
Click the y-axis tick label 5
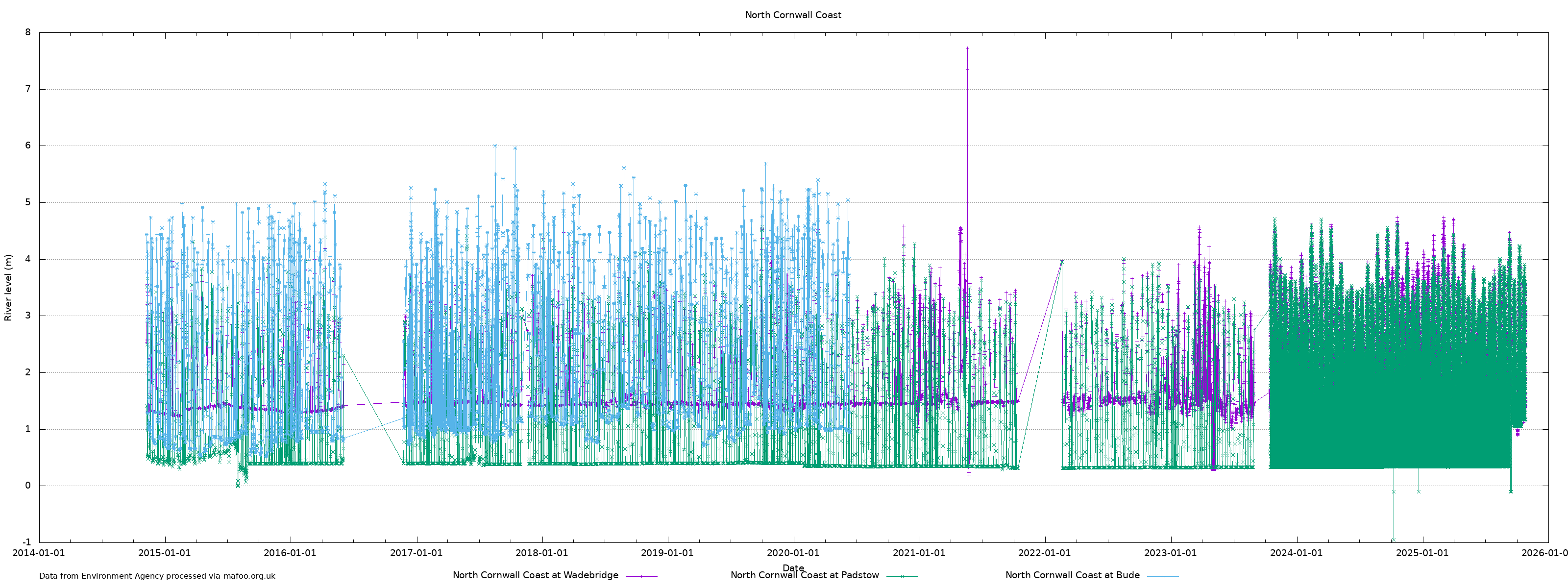click(x=28, y=203)
